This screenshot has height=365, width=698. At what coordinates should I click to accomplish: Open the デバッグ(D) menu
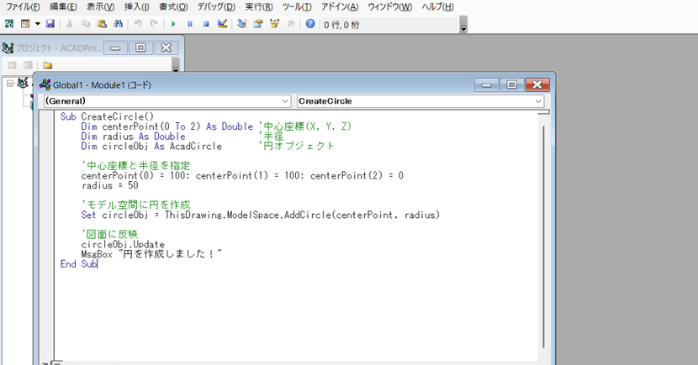216,7
